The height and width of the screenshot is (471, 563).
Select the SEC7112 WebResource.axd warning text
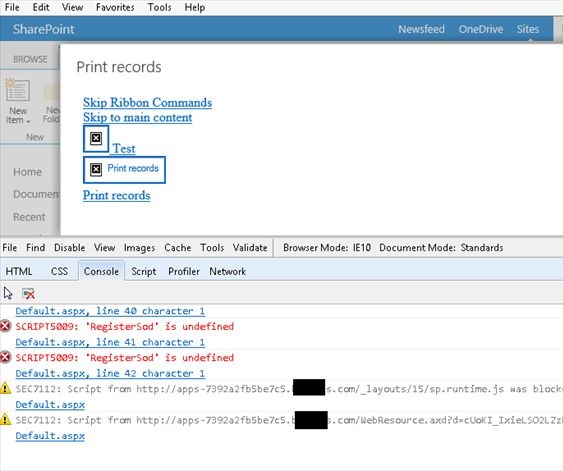pyautogui.click(x=289, y=420)
